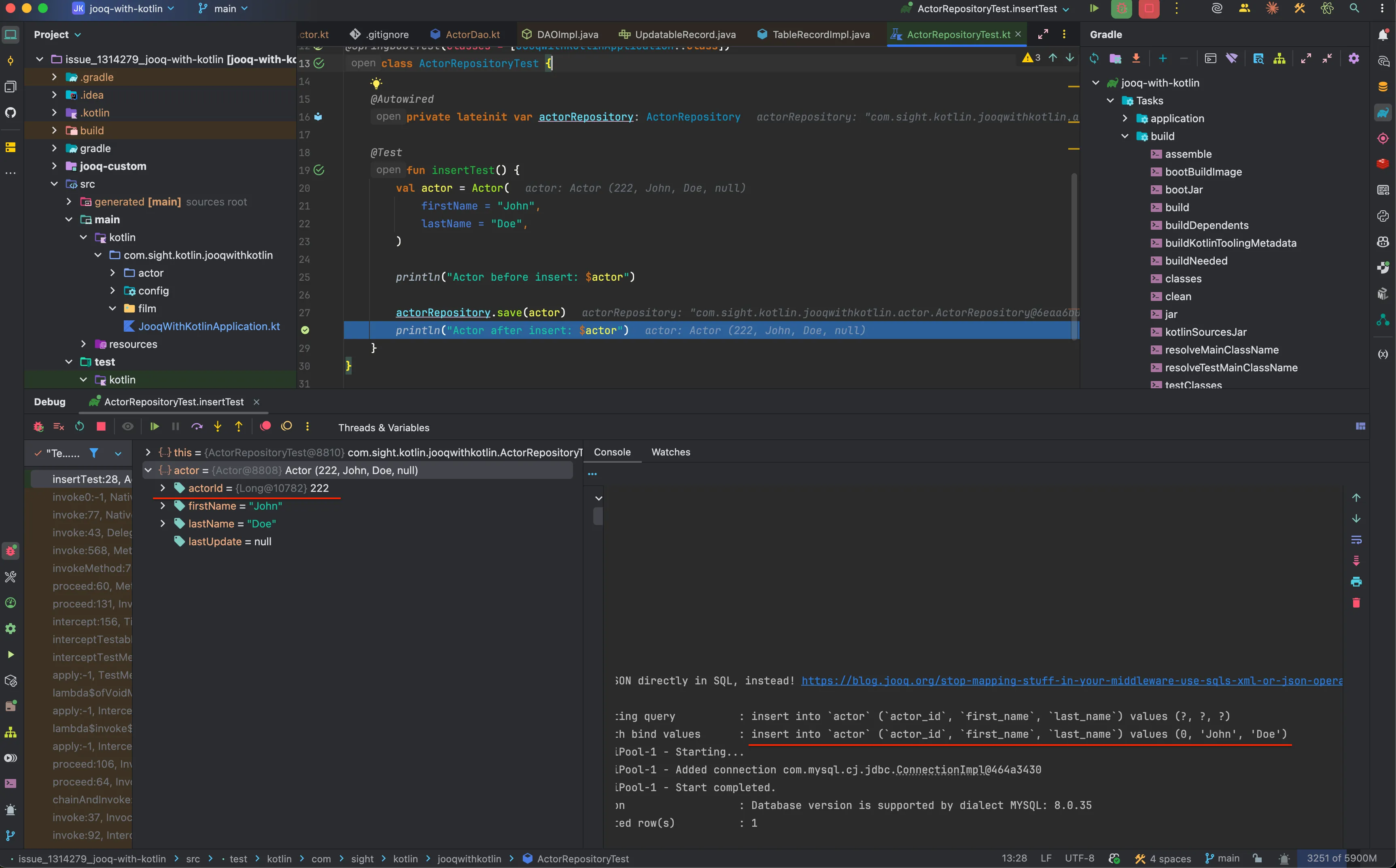Open View Breakpoints red circle icon

coord(265,426)
